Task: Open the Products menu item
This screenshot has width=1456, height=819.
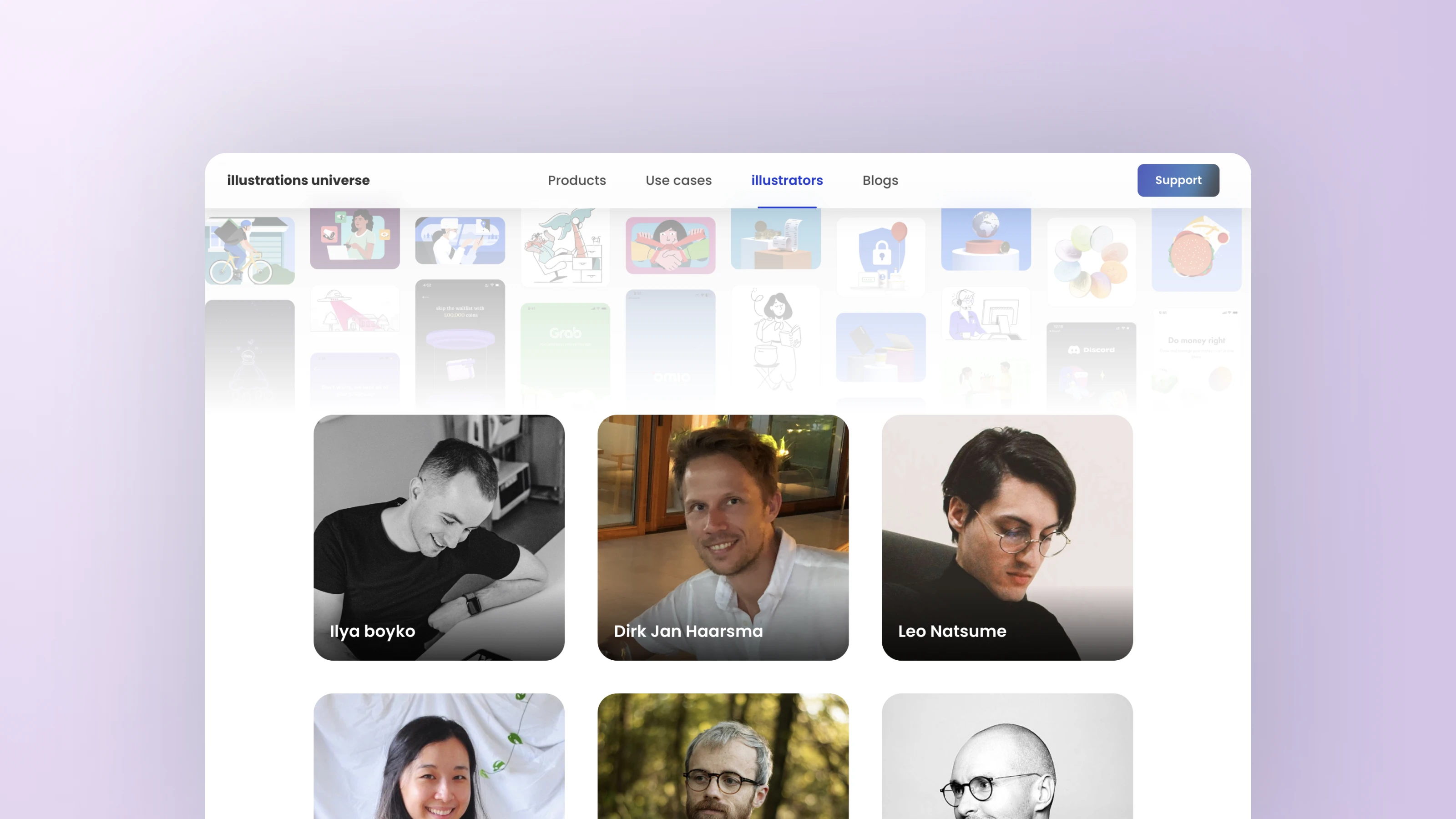Action: (x=576, y=180)
